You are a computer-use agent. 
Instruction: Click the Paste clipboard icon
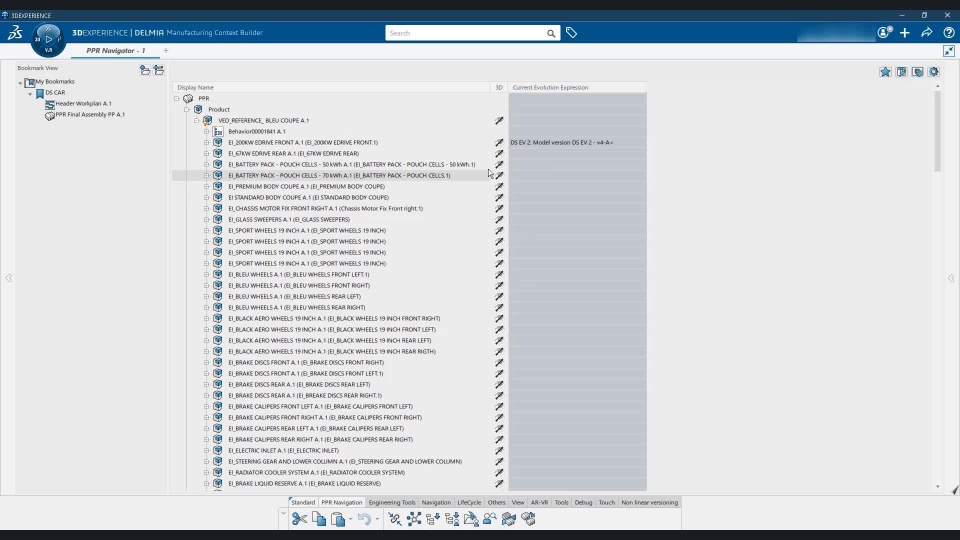[x=338, y=519]
